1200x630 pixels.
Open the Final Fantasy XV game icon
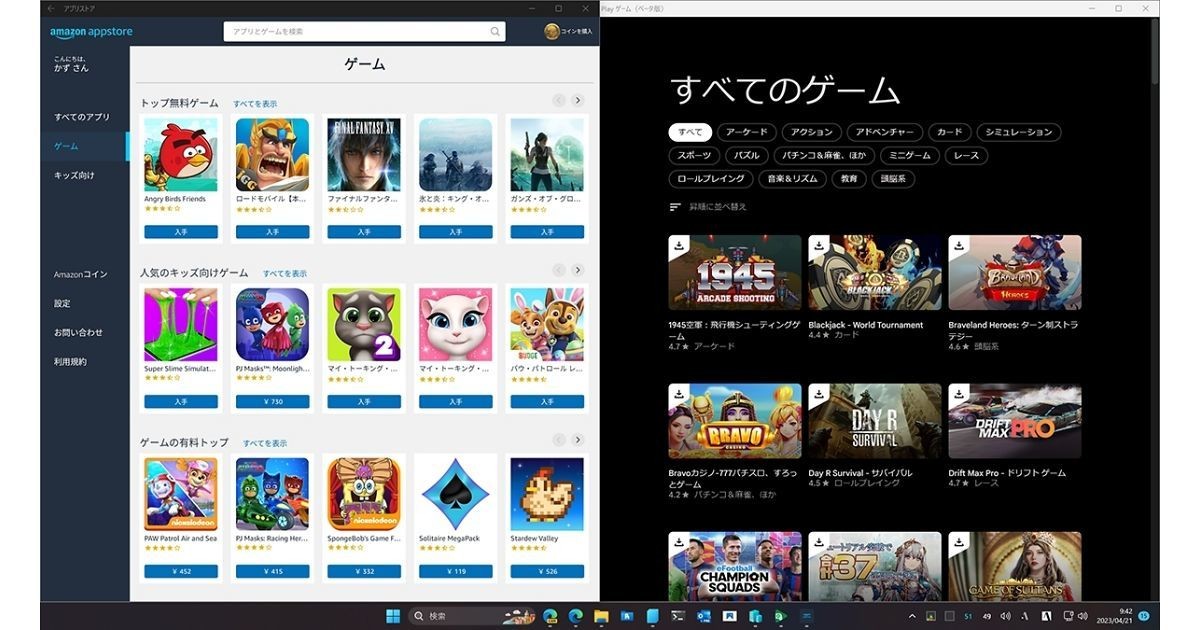click(364, 155)
